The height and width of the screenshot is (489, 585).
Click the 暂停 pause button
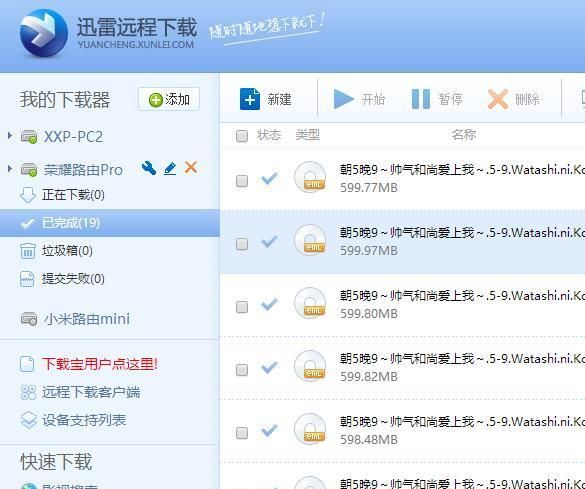[437, 99]
